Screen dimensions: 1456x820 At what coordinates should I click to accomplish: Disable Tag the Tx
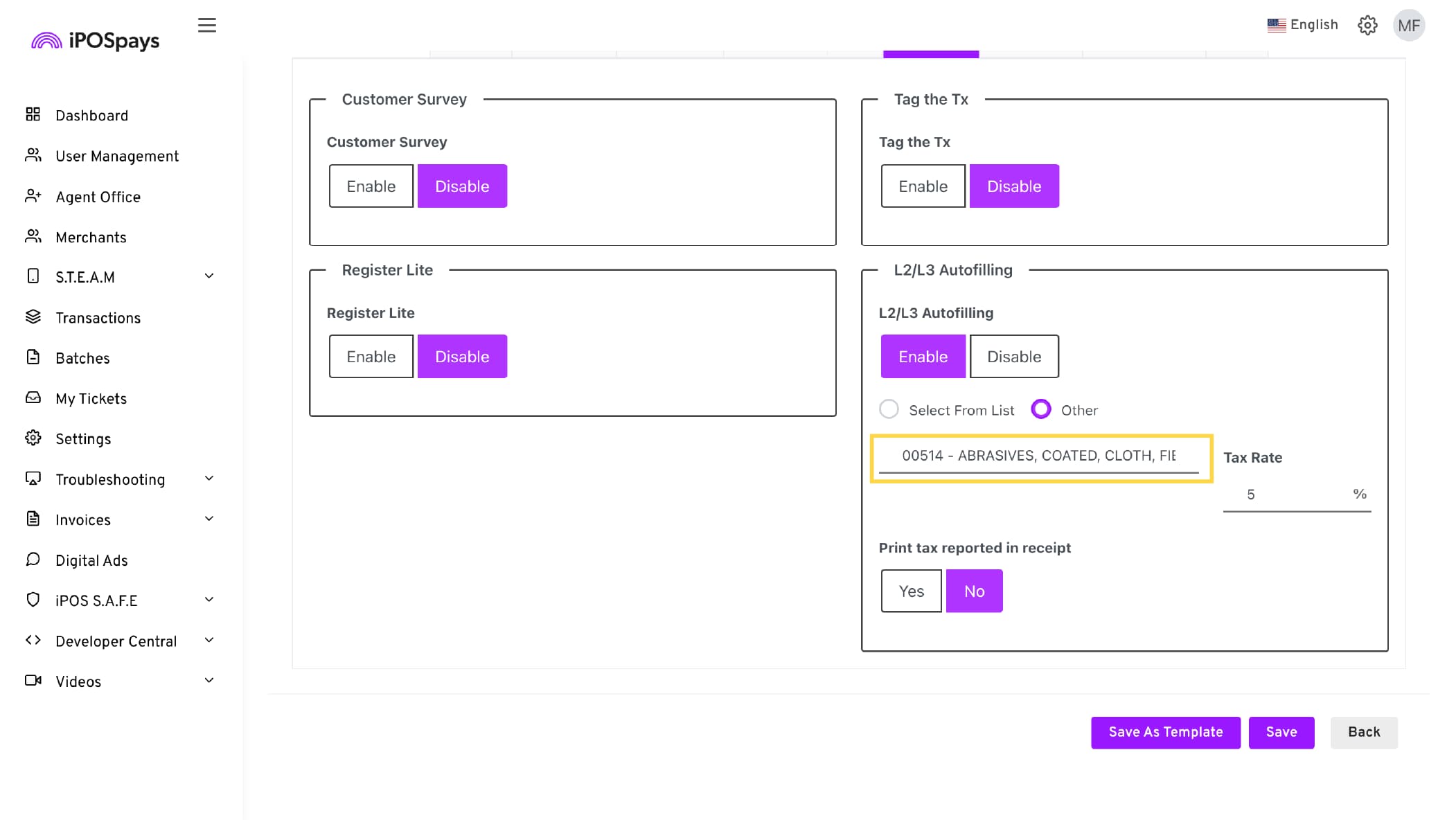(x=1014, y=186)
